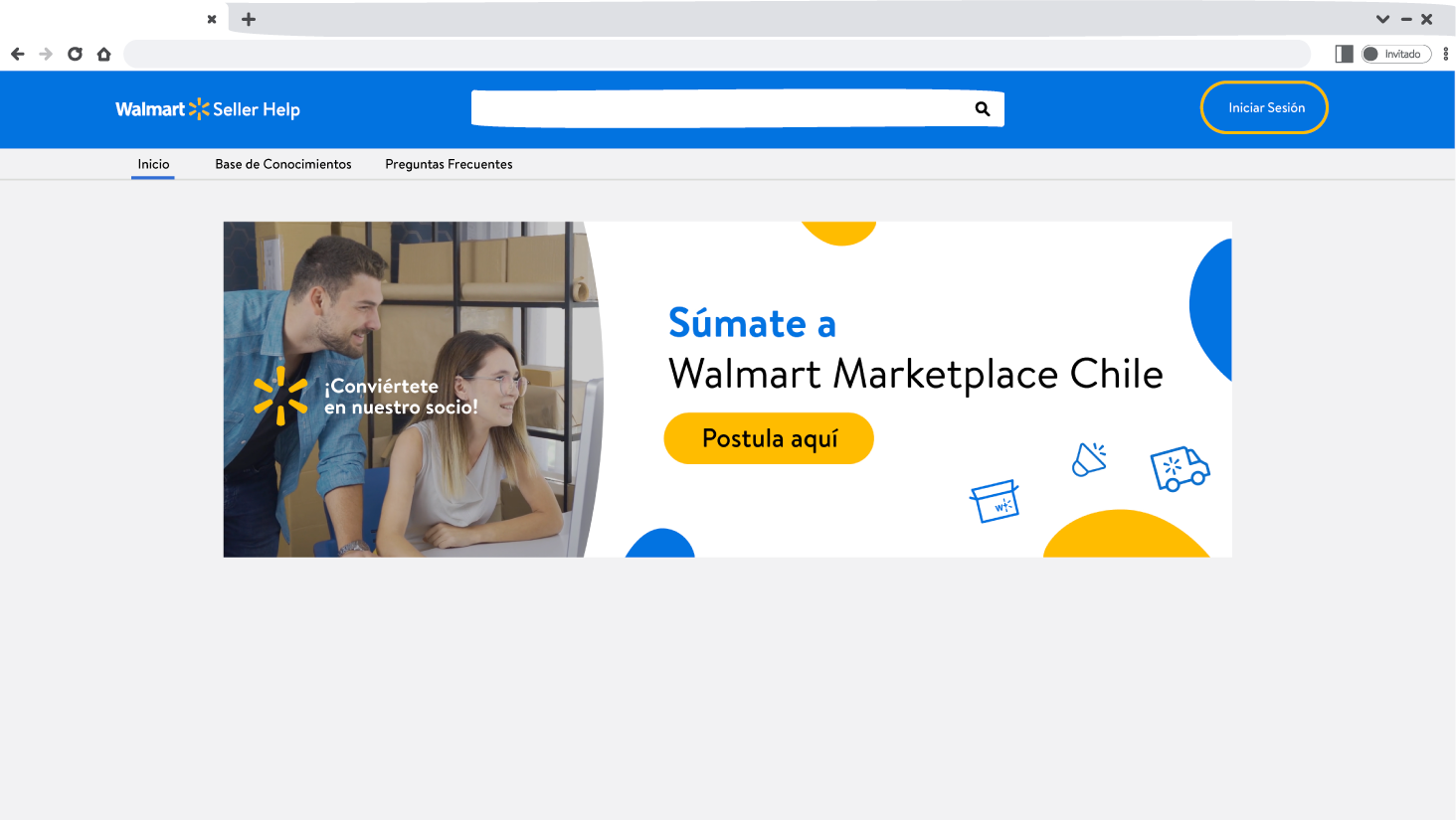
Task: Select the Inicio tab
Action: pos(153,164)
